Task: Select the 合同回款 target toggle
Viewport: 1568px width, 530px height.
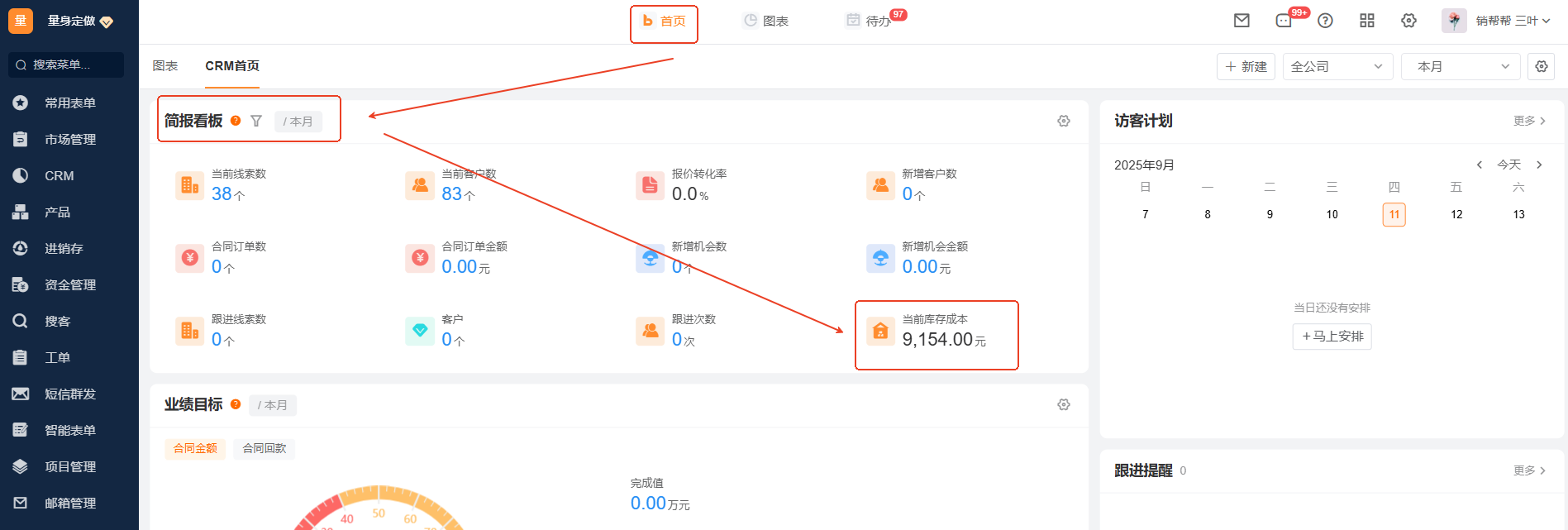Action: 265,448
